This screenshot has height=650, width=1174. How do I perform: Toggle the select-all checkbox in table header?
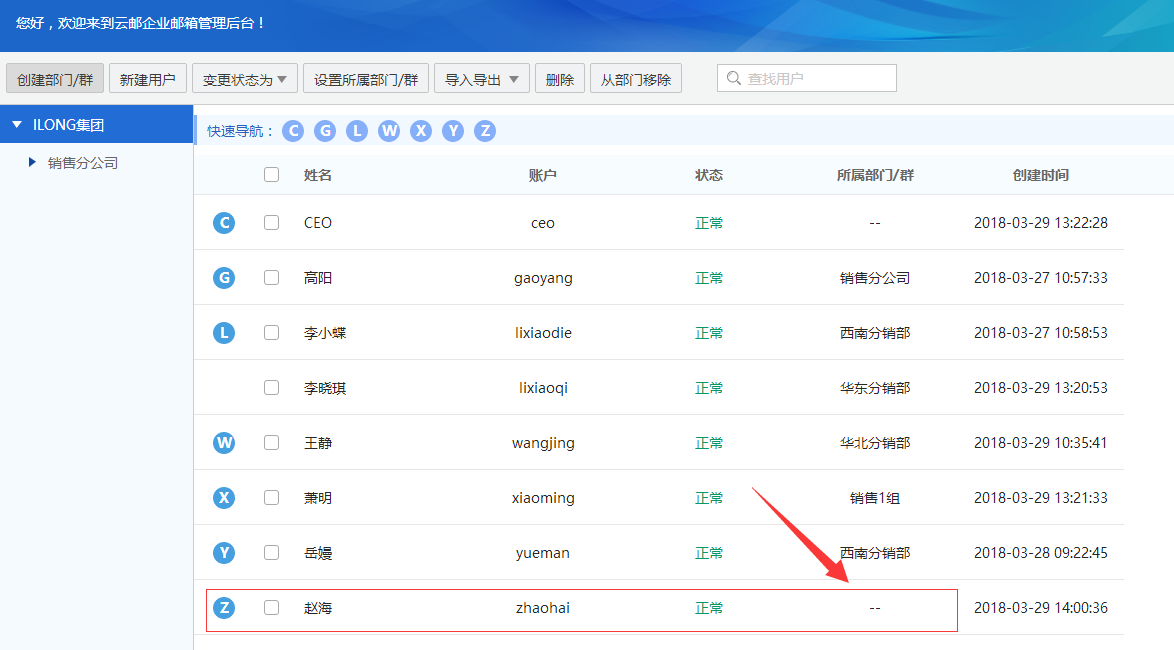(272, 174)
